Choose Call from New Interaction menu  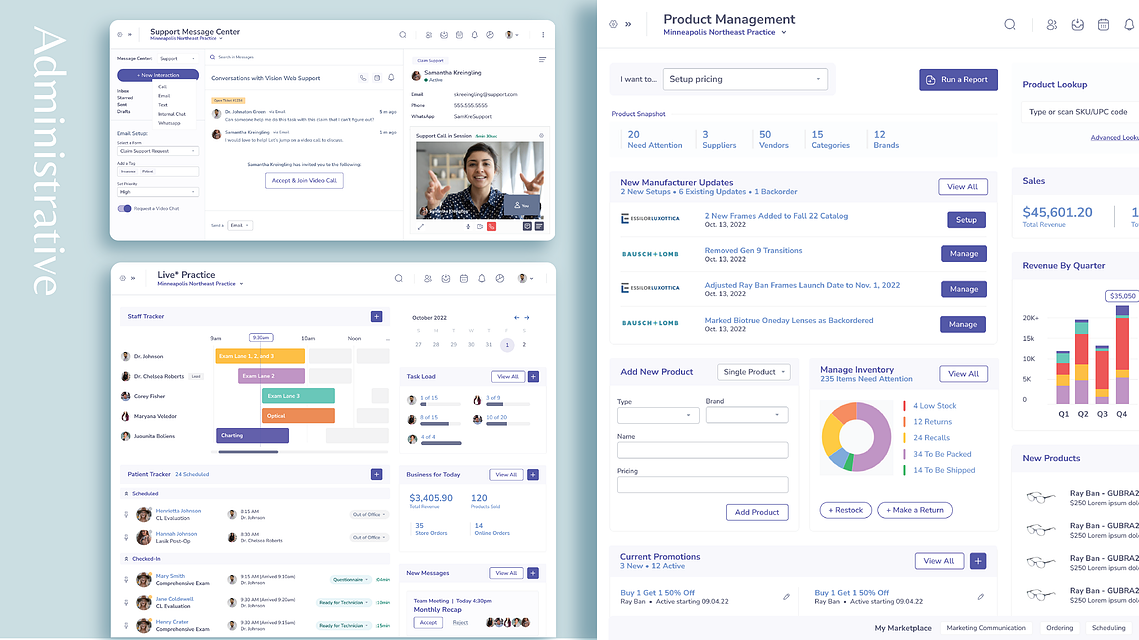click(x=162, y=86)
